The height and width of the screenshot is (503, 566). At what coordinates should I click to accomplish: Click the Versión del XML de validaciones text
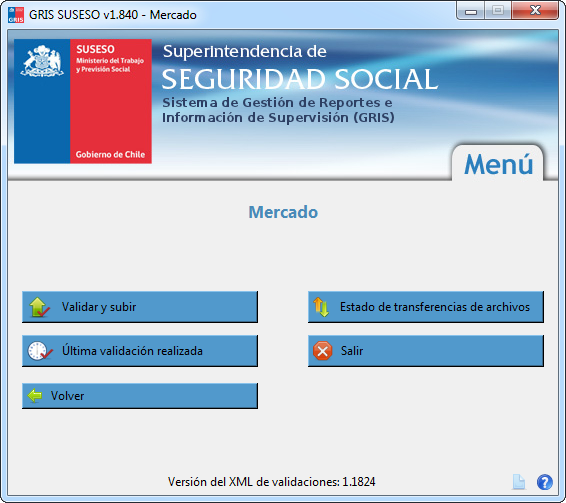coord(271,482)
